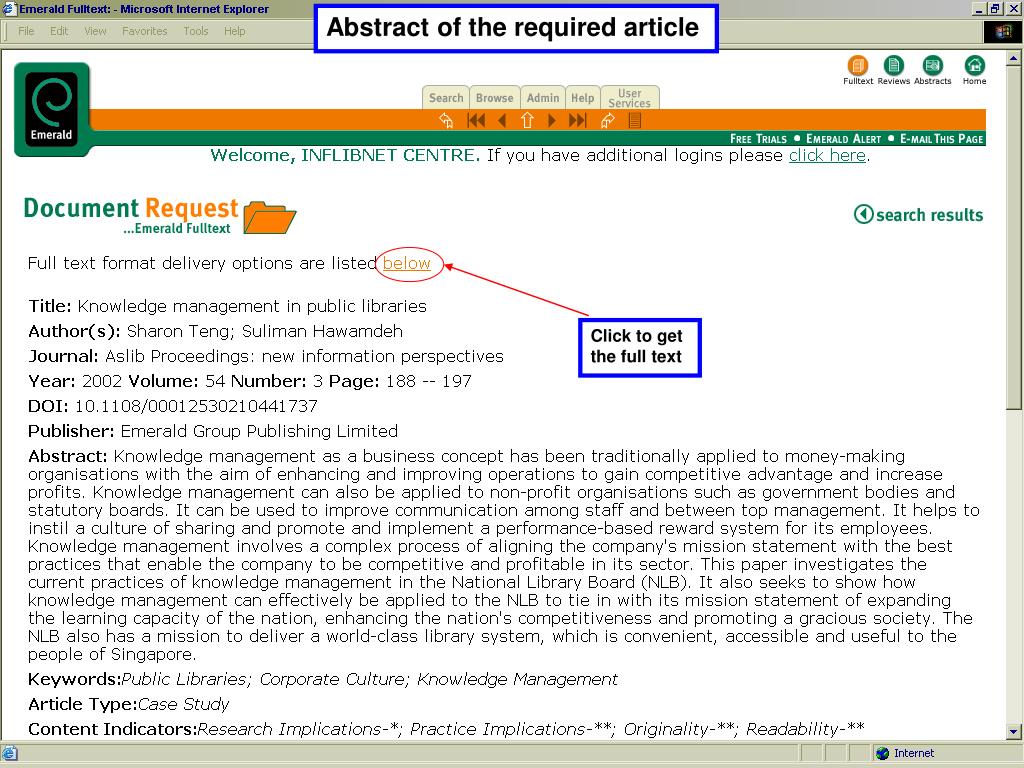Screen dimensions: 1024x768
Task: Click the Document Request folder icon
Action: point(270,217)
